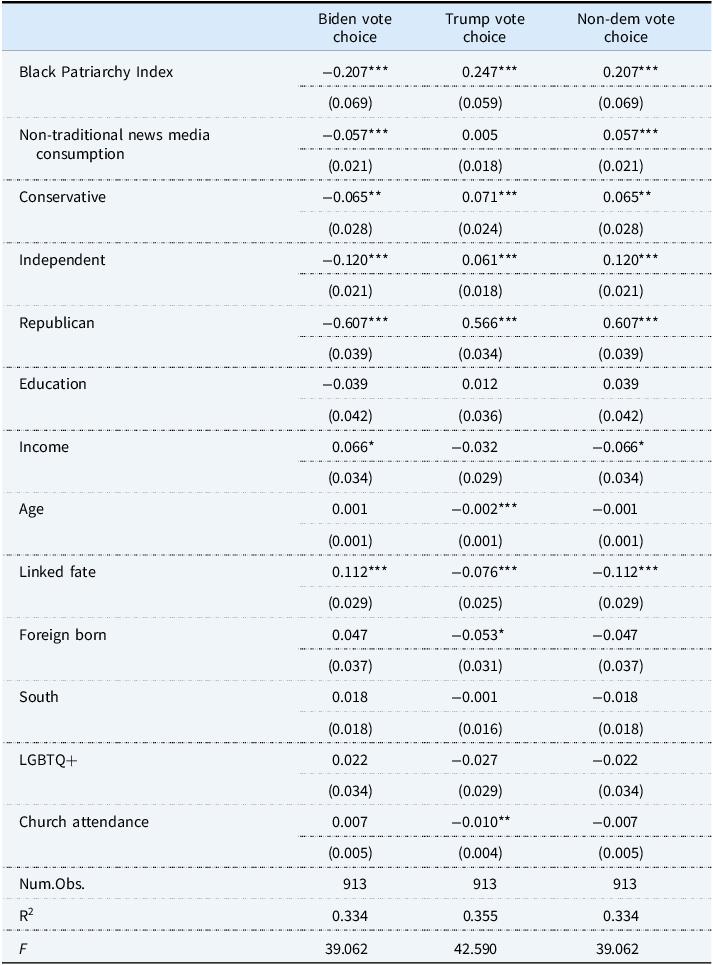
Task: Select the Education row label
Action: pos(53,384)
